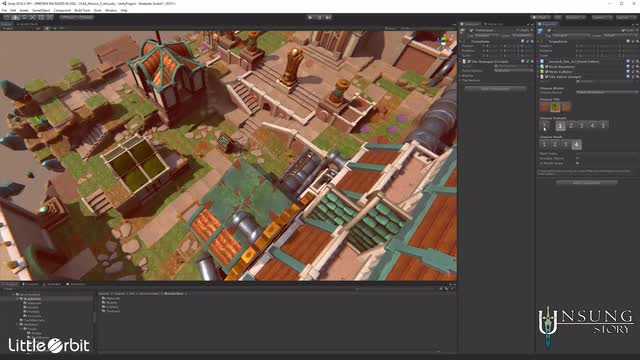Click the Materials folder in project content list
Image resolution: width=640 pixels, height=360 pixels.
pos(111,298)
